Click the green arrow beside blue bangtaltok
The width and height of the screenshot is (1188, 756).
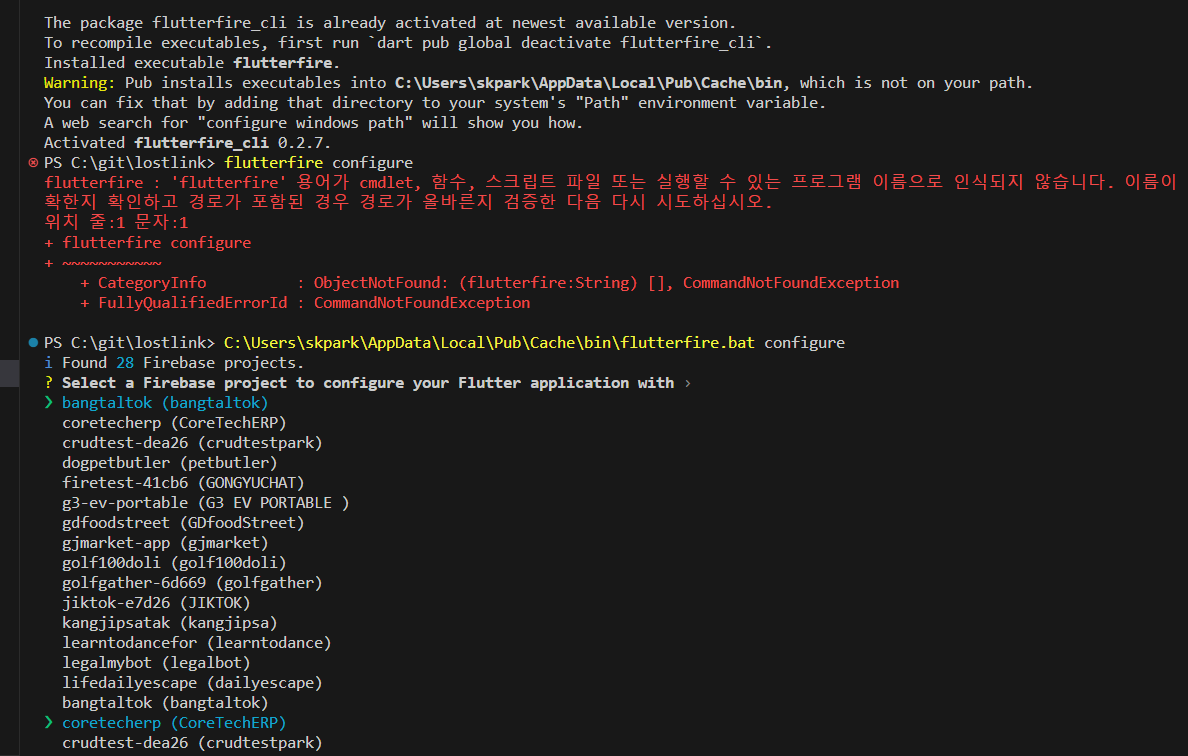[48, 402]
